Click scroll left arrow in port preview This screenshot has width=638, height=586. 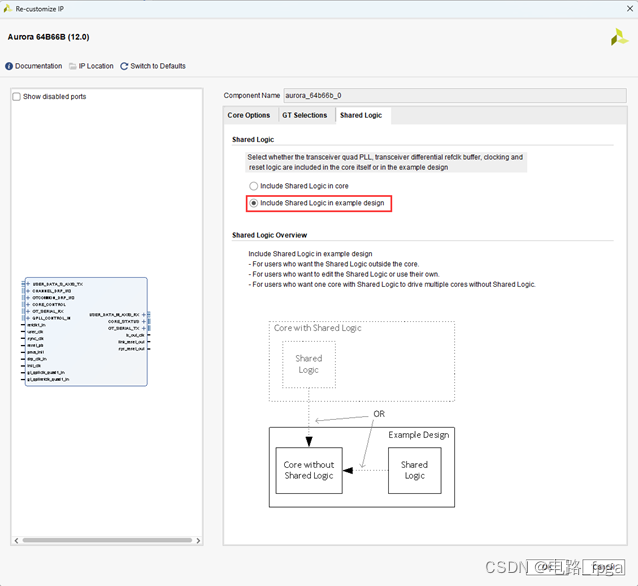(x=16, y=540)
